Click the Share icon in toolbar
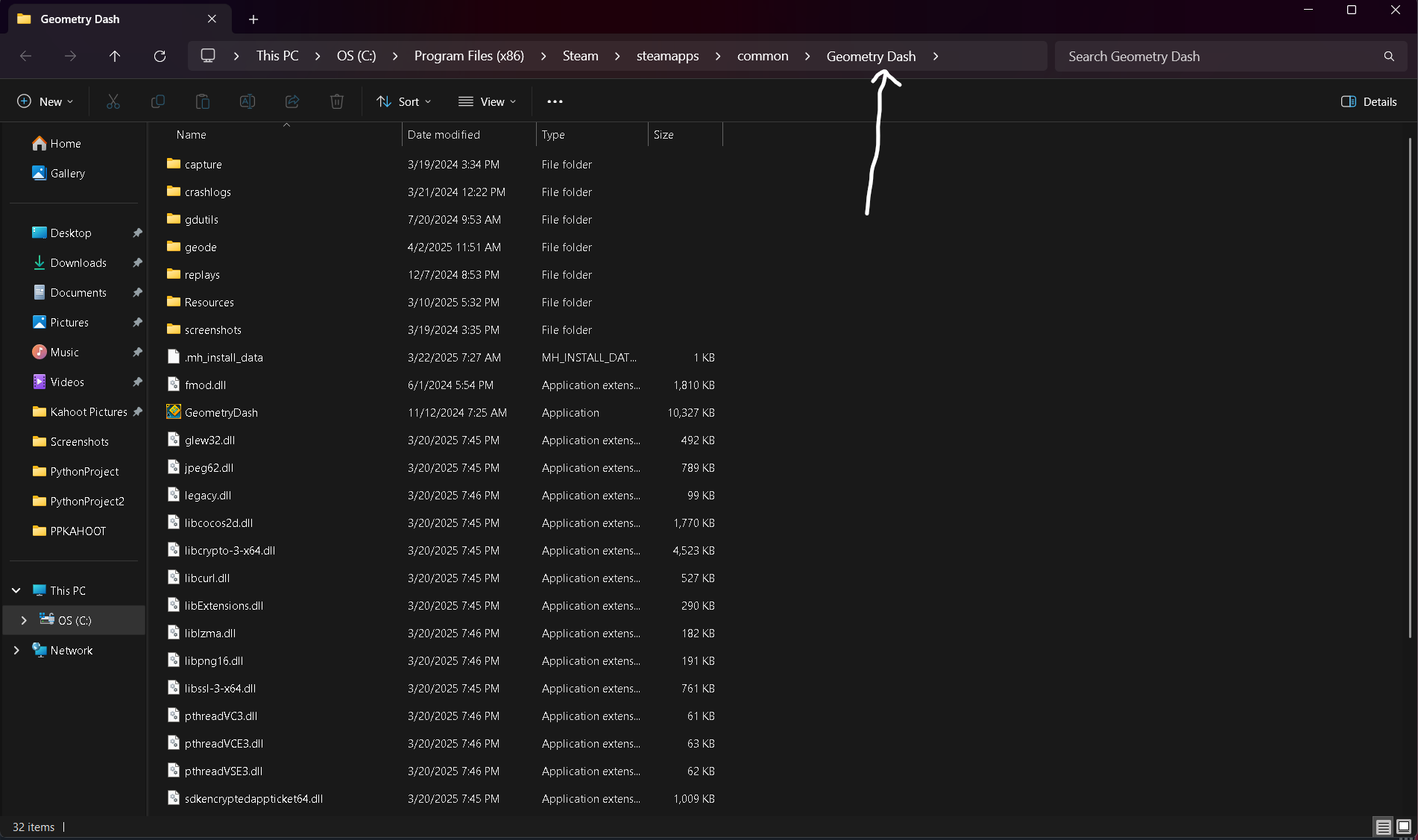This screenshot has height=840, width=1418. coord(292,101)
